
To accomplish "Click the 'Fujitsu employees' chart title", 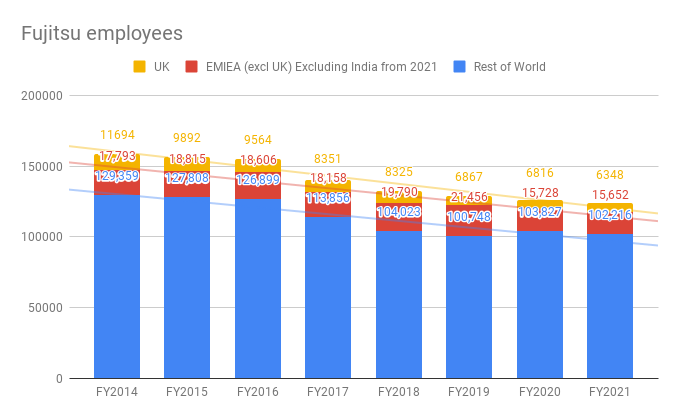I will tap(102, 34).
